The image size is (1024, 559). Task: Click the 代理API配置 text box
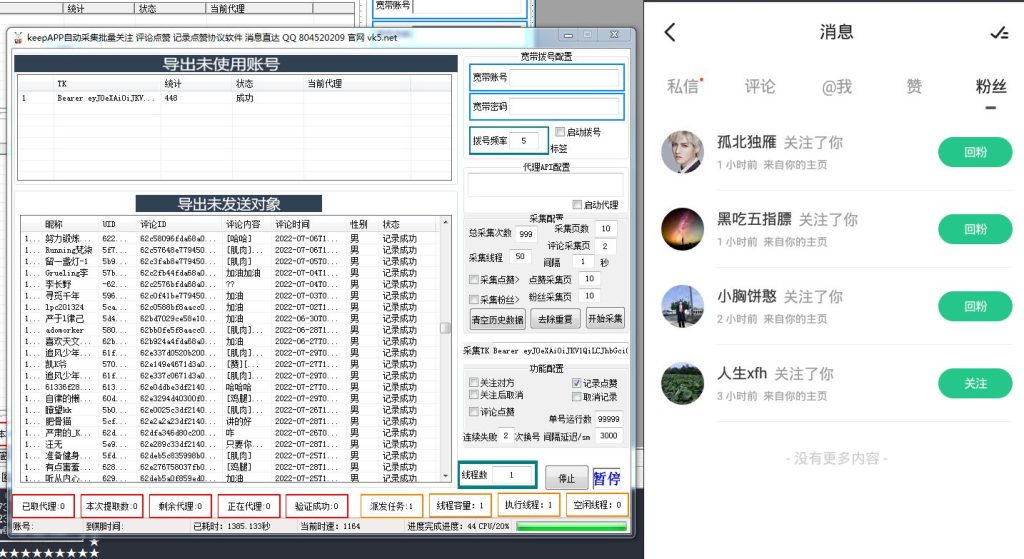(545, 185)
